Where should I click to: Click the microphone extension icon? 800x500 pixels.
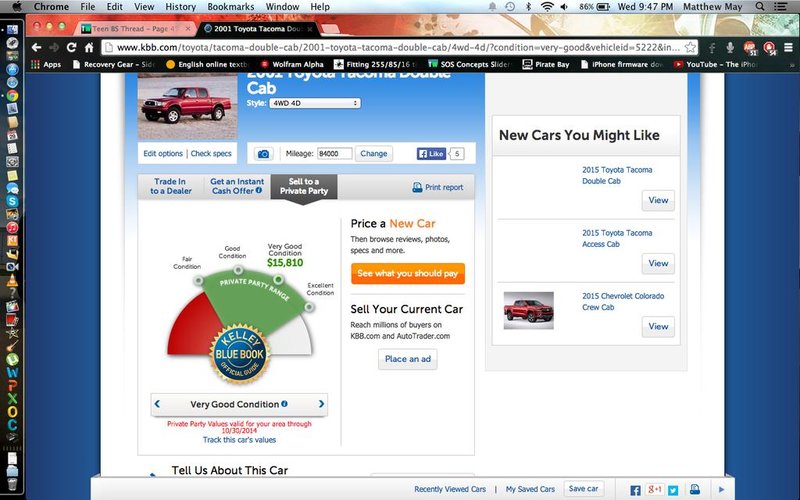tap(730, 47)
